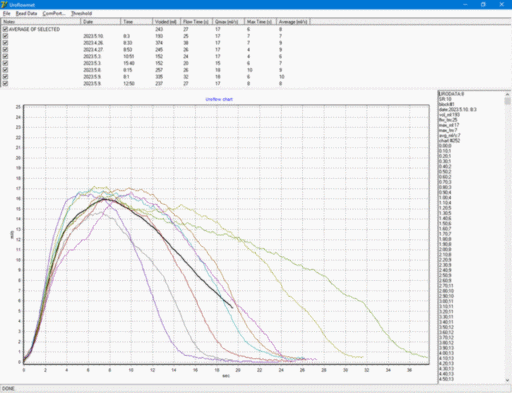Image resolution: width=512 pixels, height=393 pixels.
Task: Close the Uroflowmet window
Action: point(502,4)
